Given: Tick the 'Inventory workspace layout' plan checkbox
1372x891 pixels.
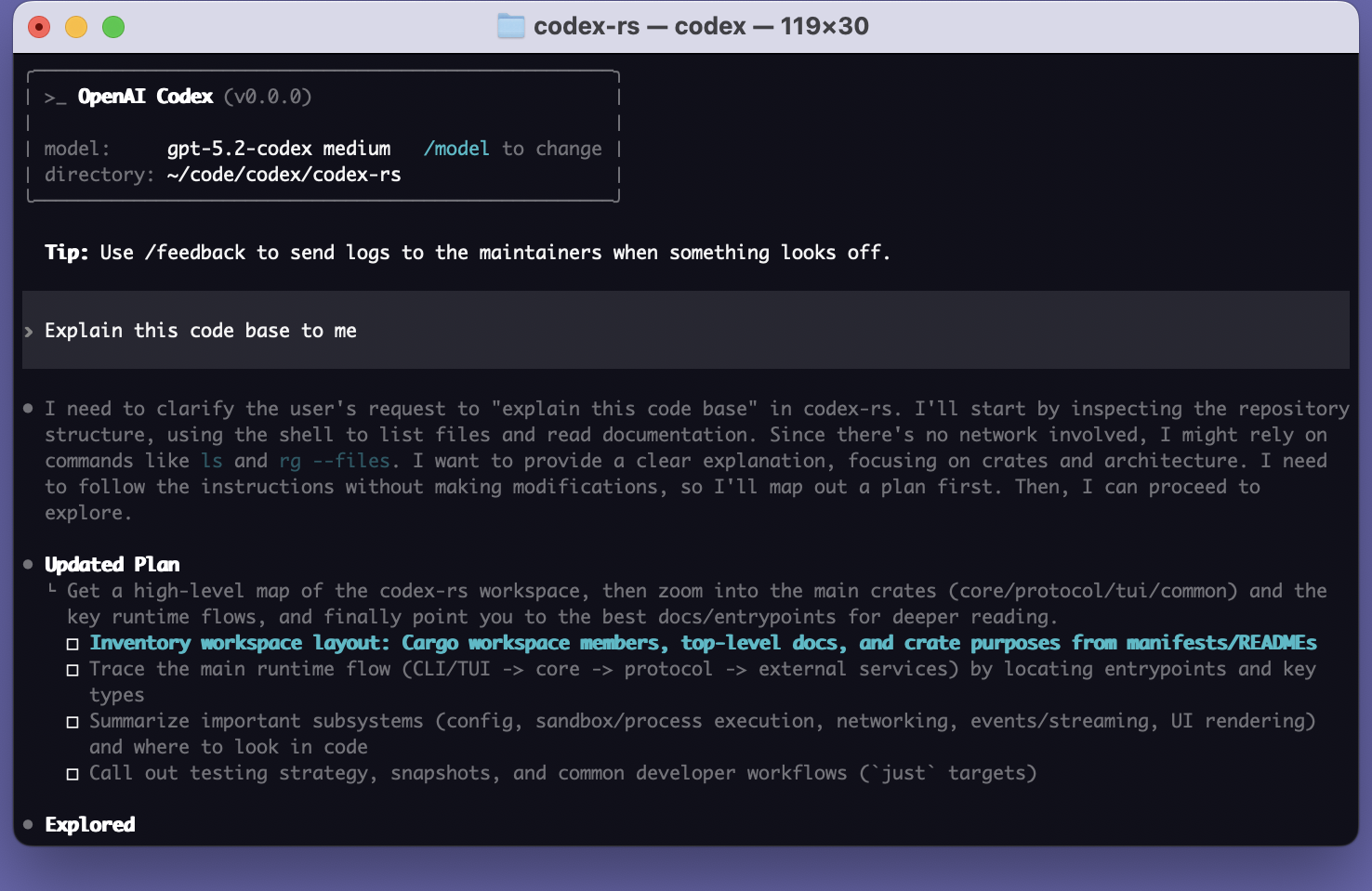Looking at the screenshot, I should [x=73, y=644].
